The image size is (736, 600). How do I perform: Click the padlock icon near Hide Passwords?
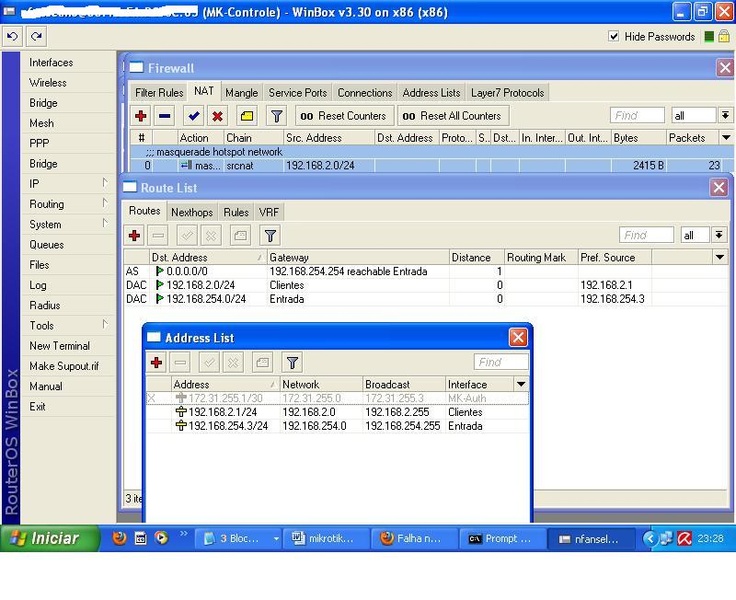723,36
